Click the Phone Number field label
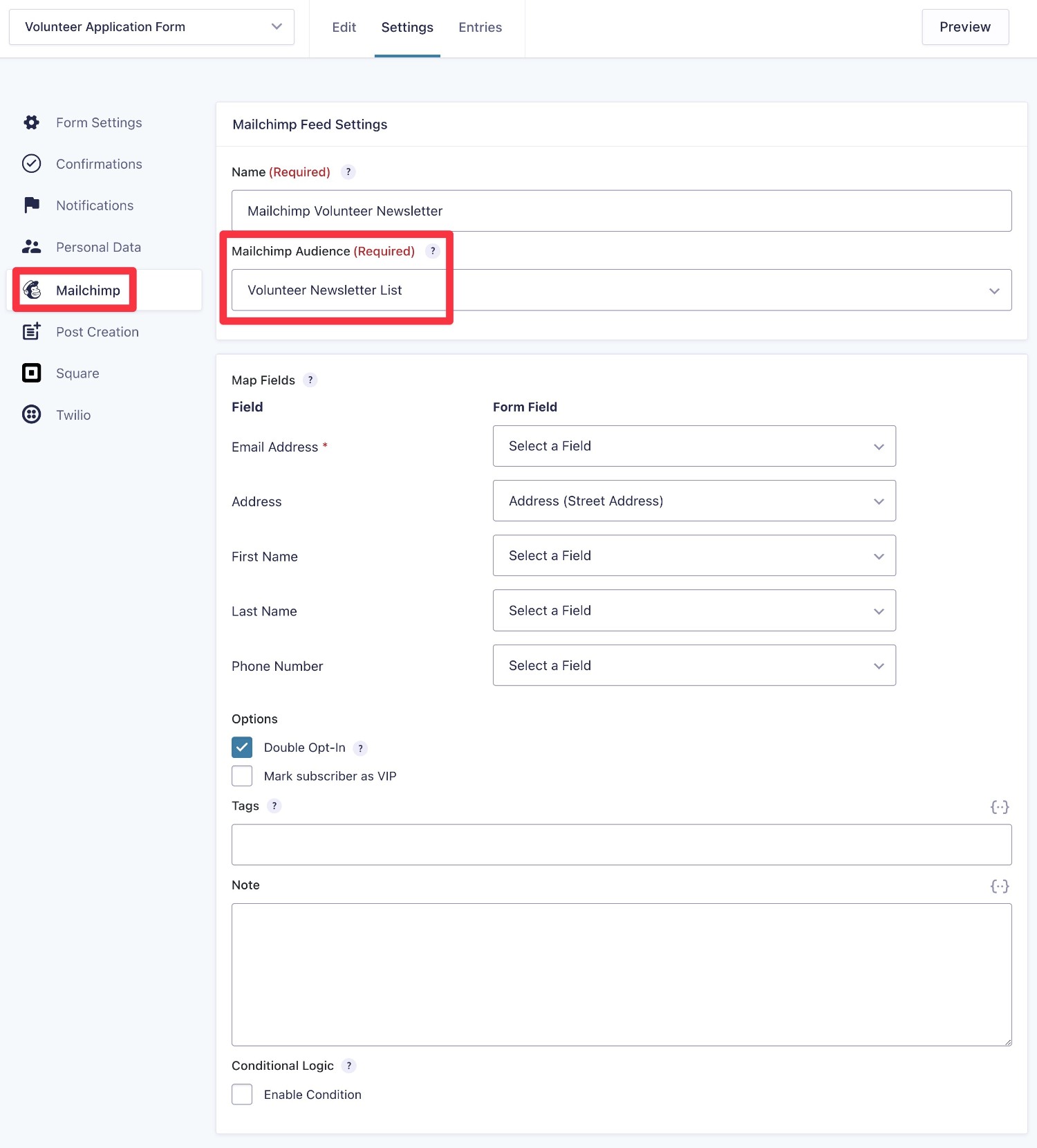This screenshot has height=1148, width=1037. tap(277, 666)
